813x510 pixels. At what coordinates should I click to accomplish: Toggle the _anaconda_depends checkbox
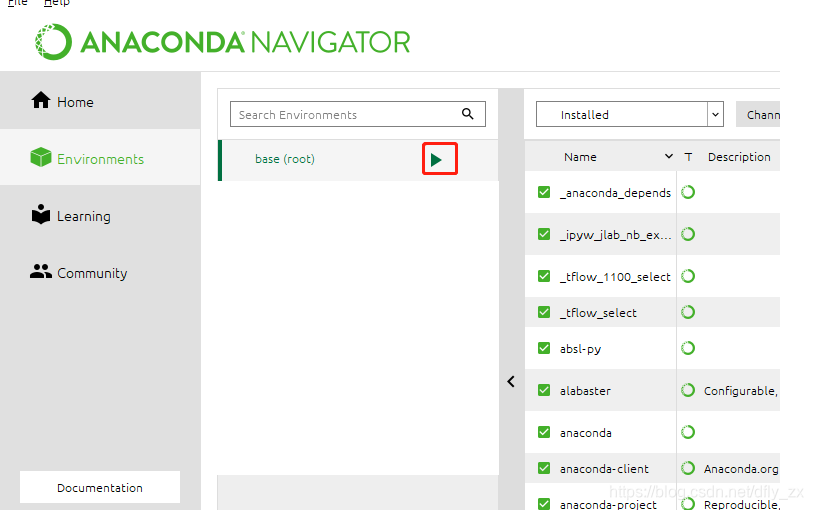coord(544,192)
